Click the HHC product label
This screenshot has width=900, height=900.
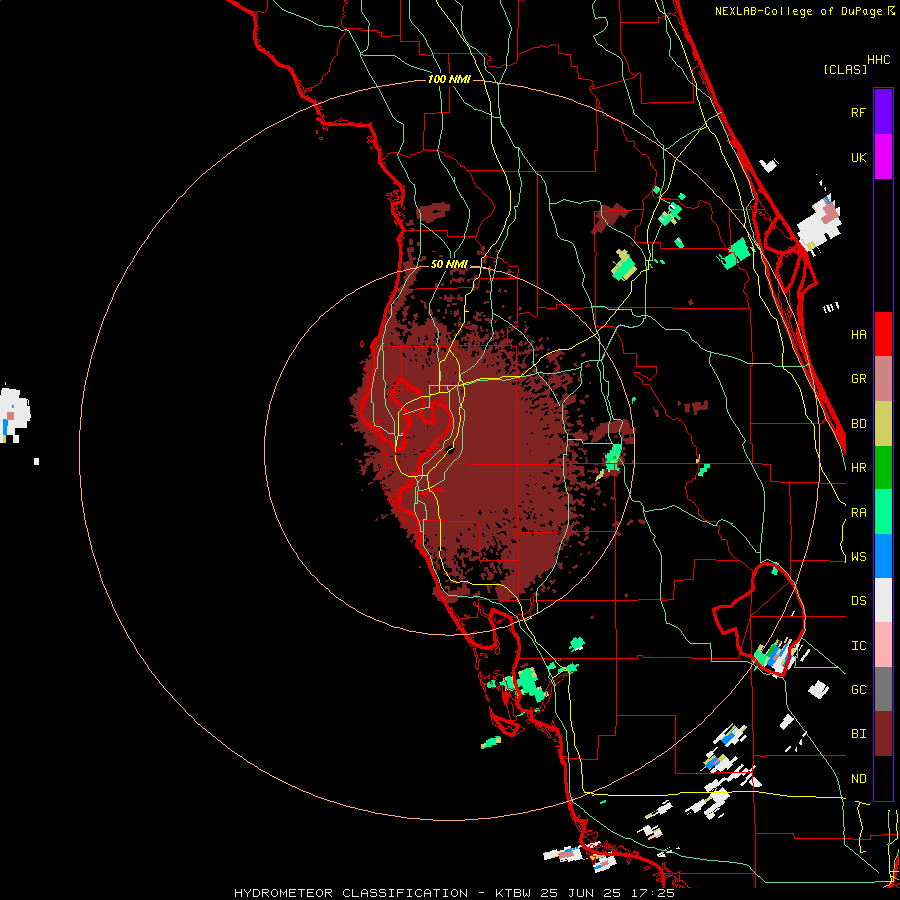pos(879,60)
